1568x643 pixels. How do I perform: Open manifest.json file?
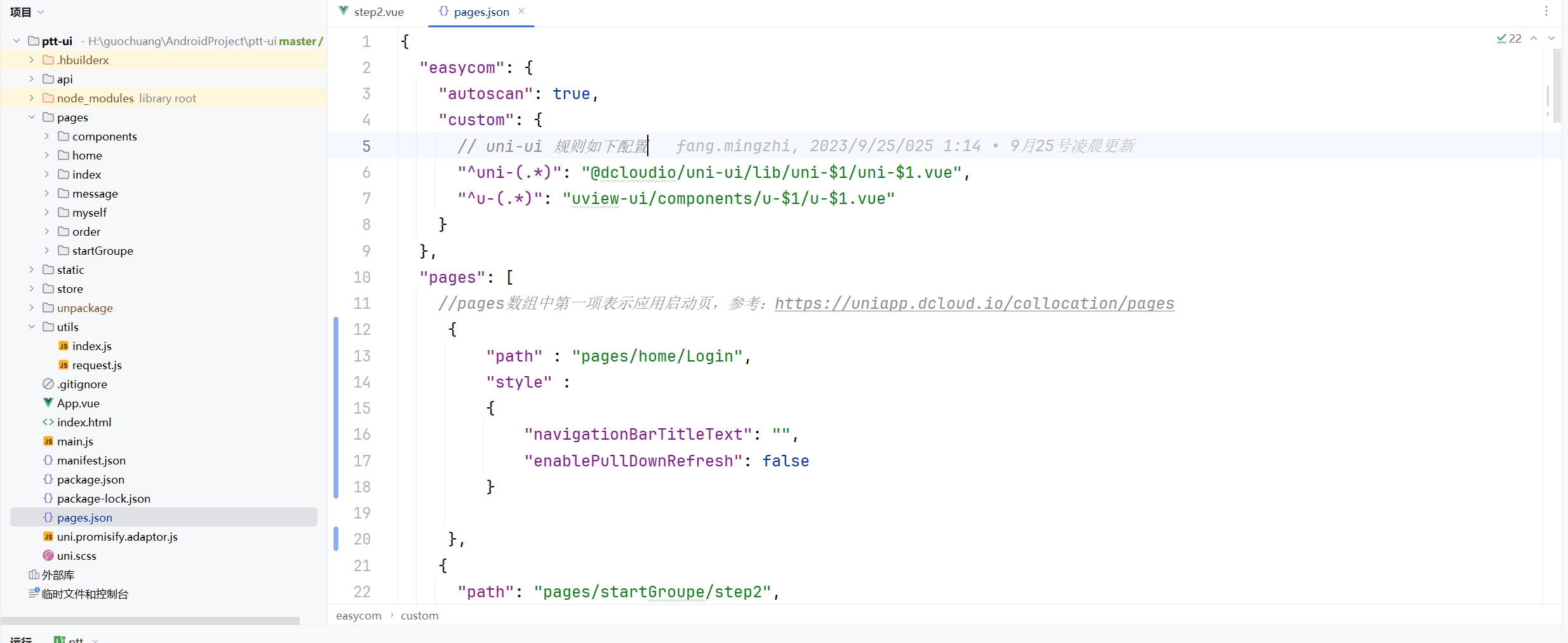pos(91,460)
